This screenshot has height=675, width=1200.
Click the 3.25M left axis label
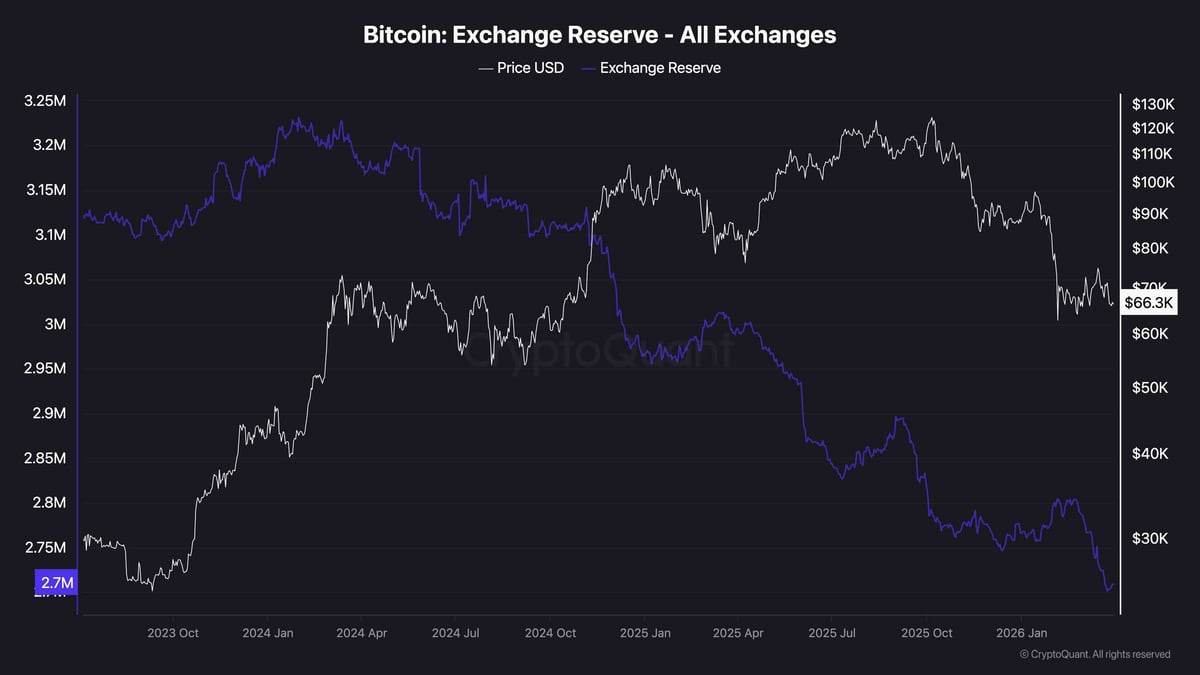coord(45,101)
